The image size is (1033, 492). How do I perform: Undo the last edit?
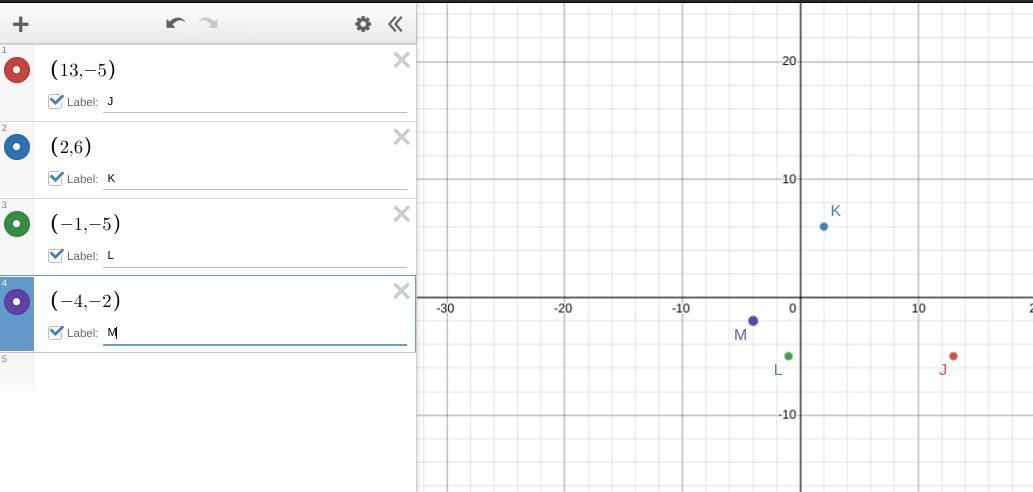(175, 24)
